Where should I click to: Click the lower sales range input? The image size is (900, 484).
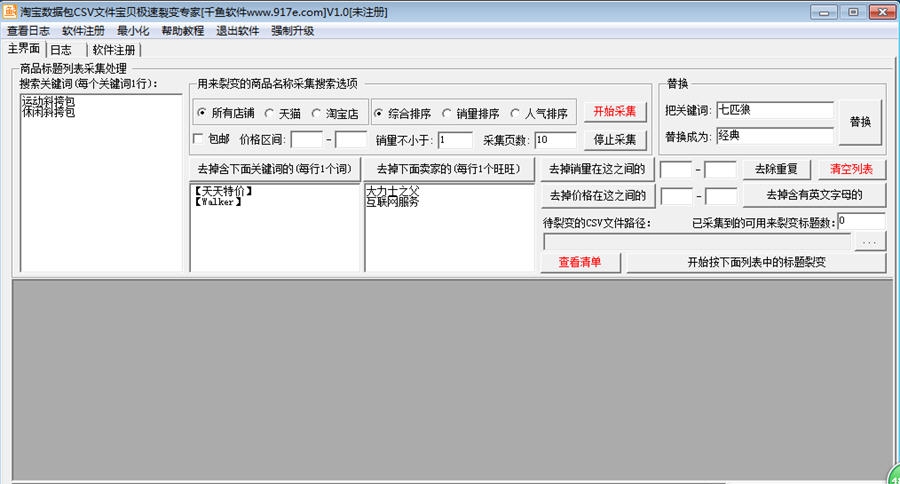click(676, 169)
